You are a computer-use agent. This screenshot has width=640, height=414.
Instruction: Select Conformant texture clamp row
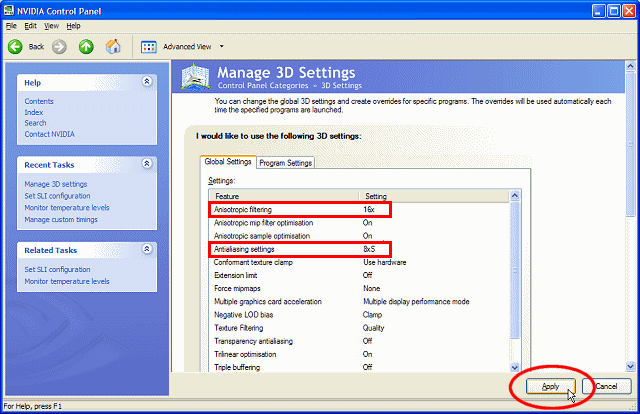coord(359,262)
